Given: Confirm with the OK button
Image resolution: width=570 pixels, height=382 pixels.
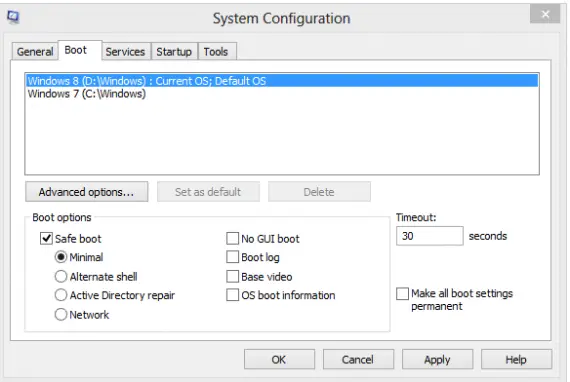Looking at the screenshot, I should click(279, 359).
